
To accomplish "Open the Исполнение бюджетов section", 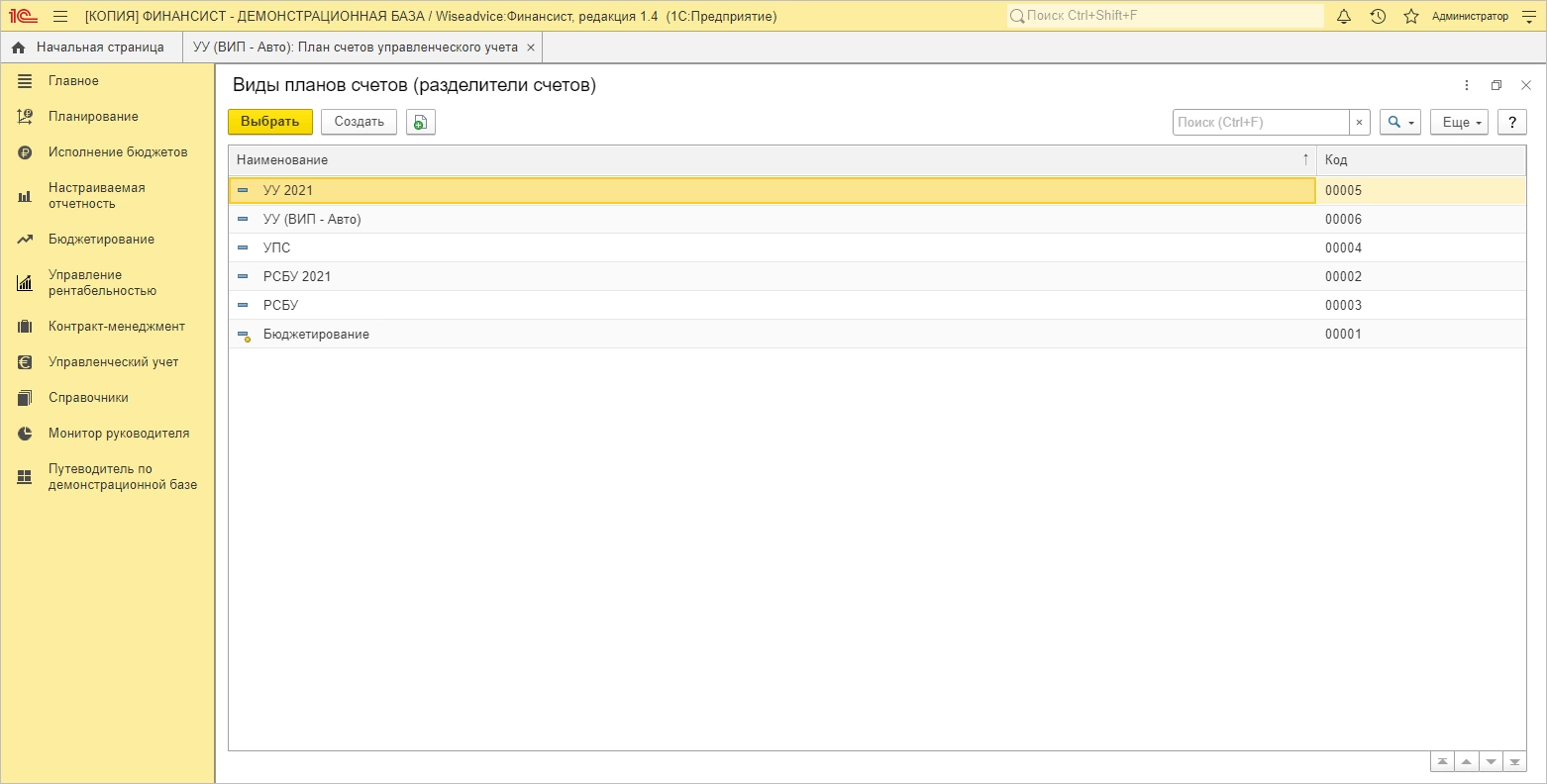I will pyautogui.click(x=118, y=152).
